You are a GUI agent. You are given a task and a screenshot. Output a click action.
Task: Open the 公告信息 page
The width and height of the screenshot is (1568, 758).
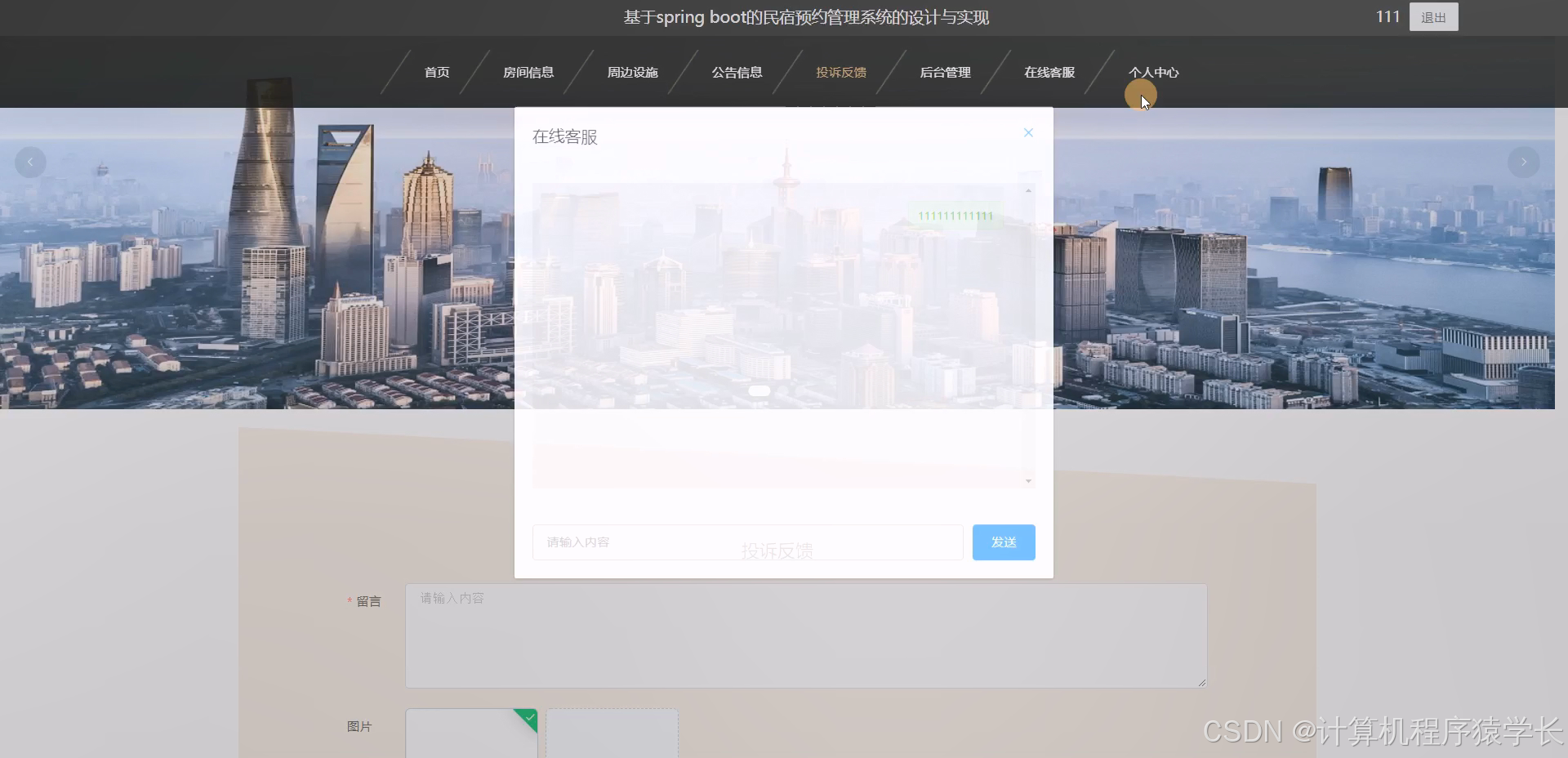pos(737,72)
